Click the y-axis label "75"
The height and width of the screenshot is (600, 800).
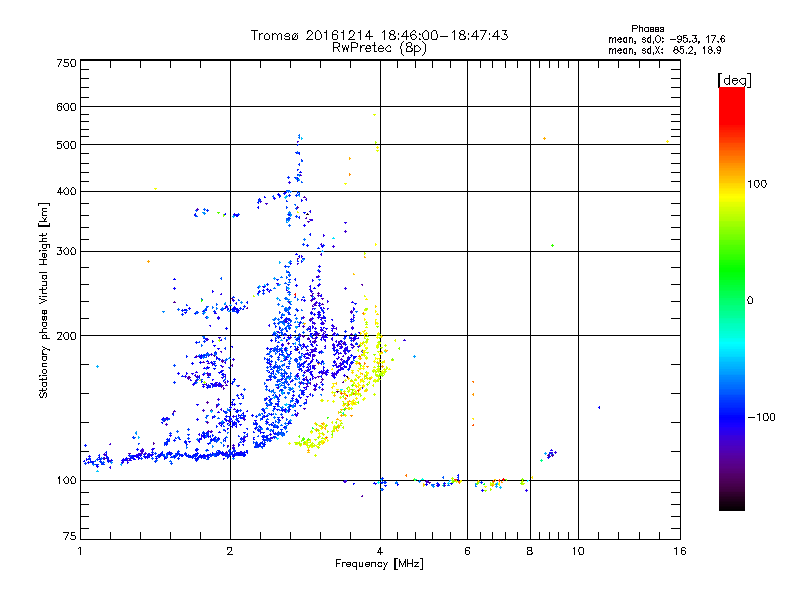[x=70, y=536]
